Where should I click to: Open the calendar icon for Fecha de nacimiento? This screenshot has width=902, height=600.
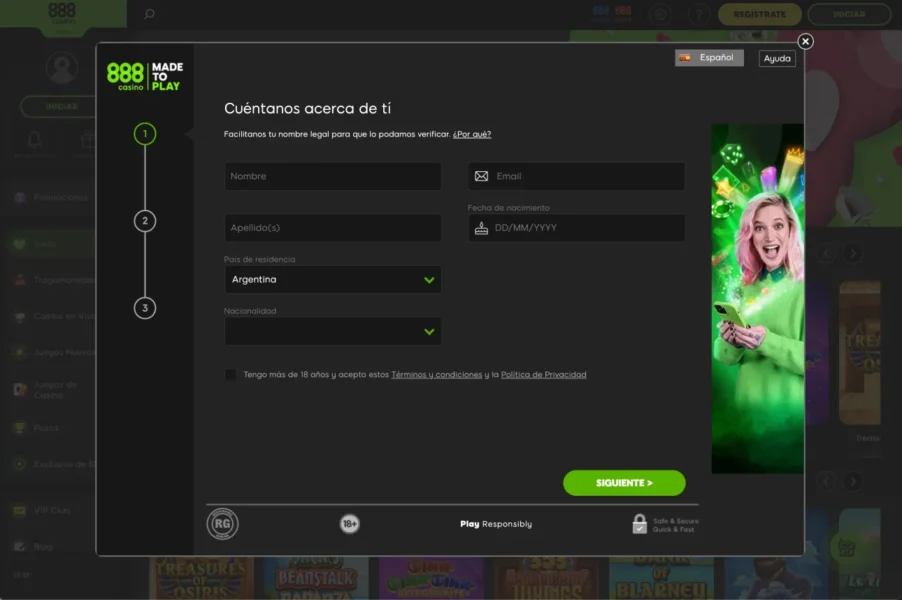481,227
